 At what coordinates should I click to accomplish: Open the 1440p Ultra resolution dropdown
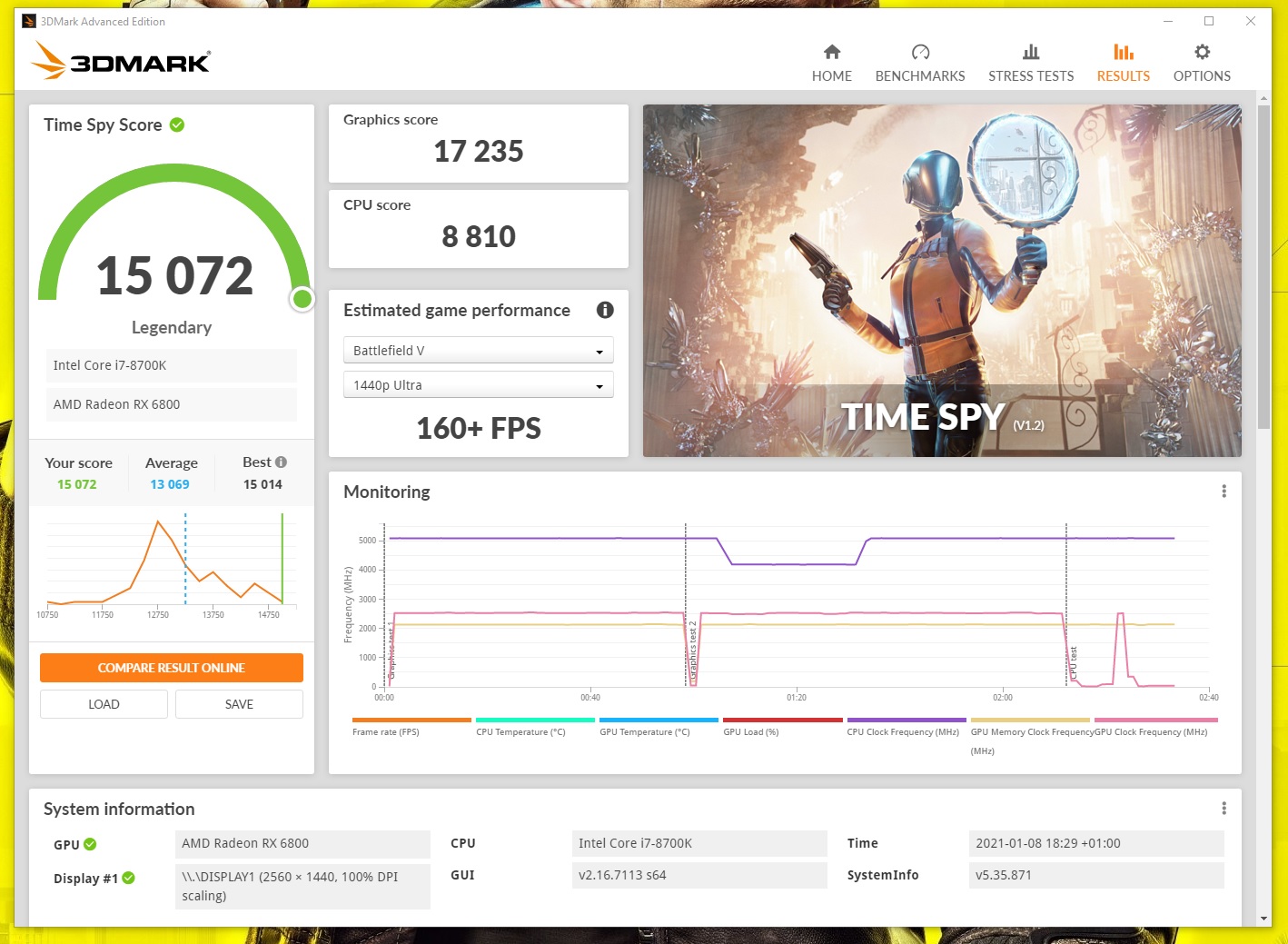click(478, 385)
